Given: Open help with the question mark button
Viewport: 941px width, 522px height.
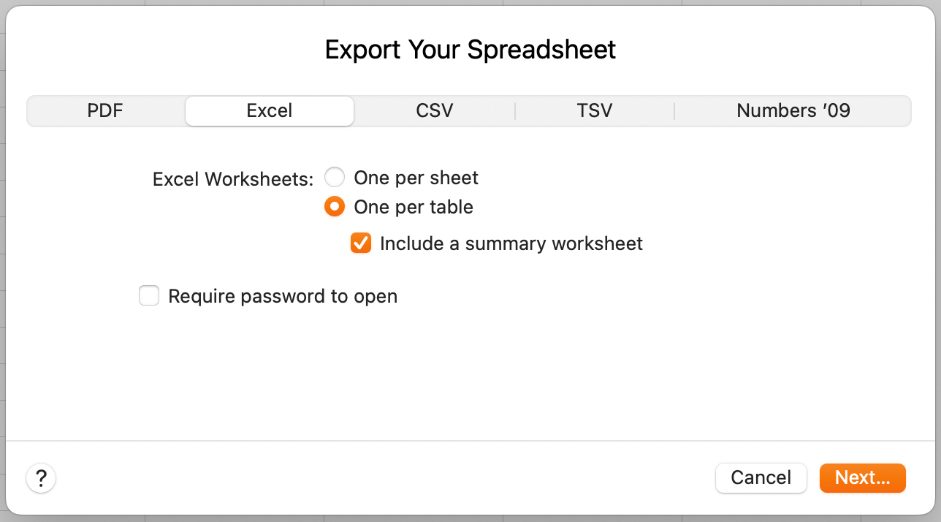Looking at the screenshot, I should point(41,478).
